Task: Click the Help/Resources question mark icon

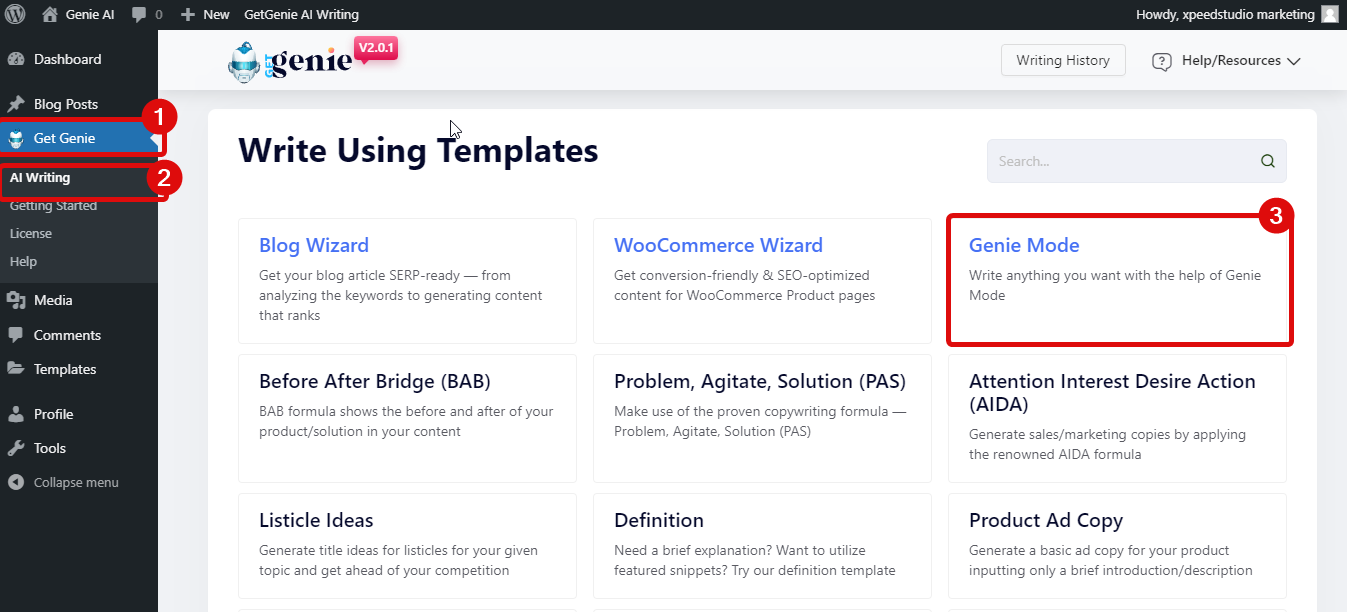Action: point(1162,61)
